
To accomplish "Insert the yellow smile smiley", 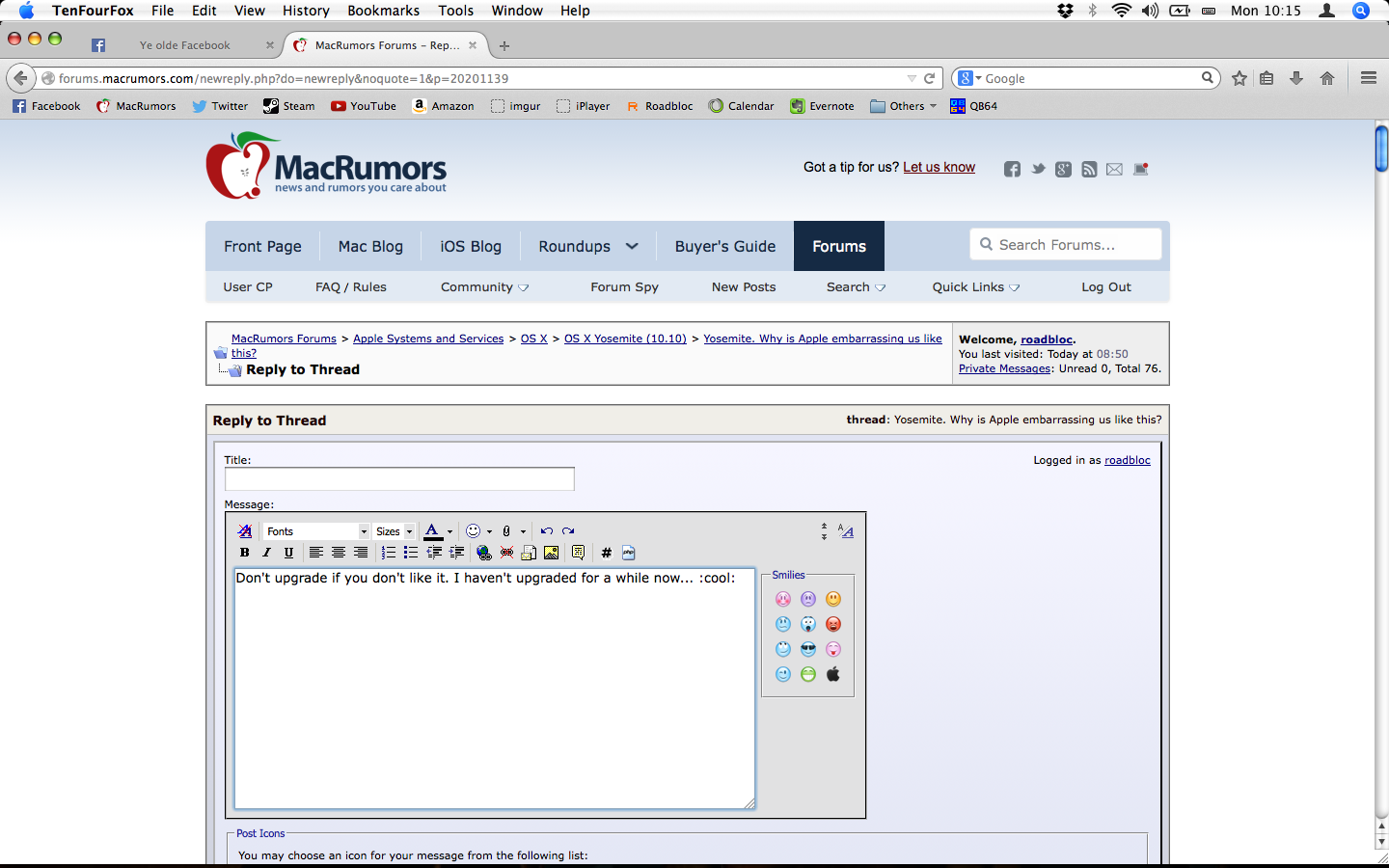I will coord(833,599).
